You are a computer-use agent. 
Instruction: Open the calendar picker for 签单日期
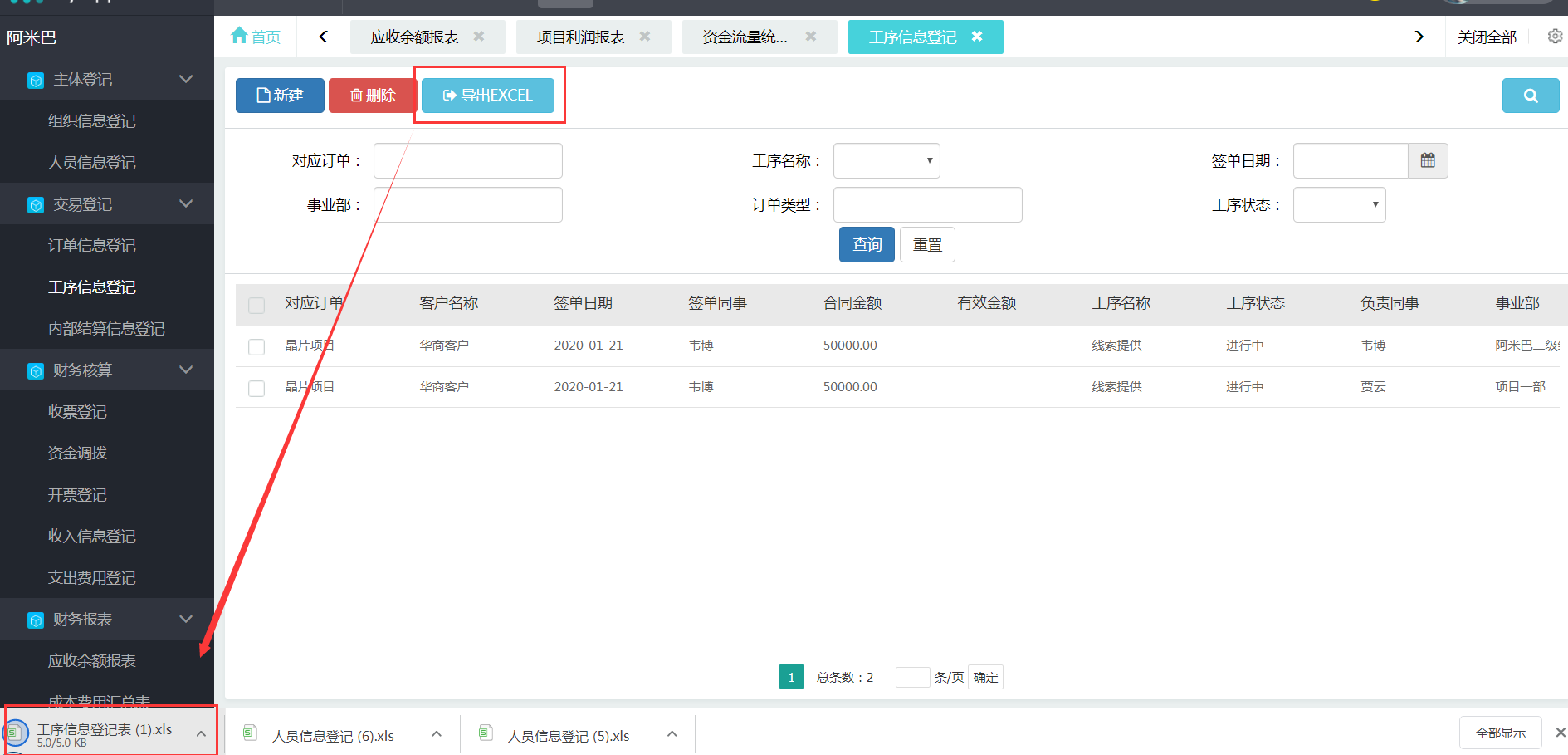pos(1428,160)
